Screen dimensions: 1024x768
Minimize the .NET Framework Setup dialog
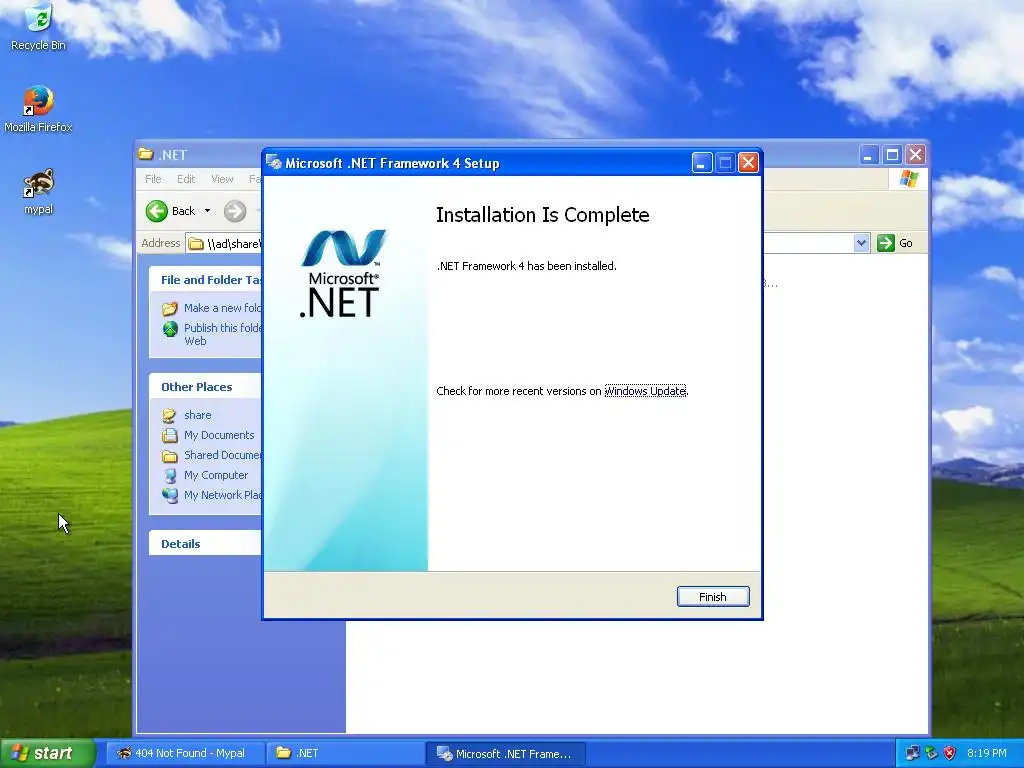point(702,163)
